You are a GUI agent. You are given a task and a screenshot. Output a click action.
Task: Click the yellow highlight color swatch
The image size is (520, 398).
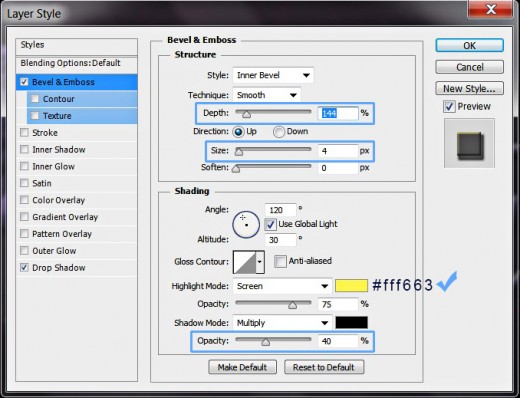pos(351,286)
